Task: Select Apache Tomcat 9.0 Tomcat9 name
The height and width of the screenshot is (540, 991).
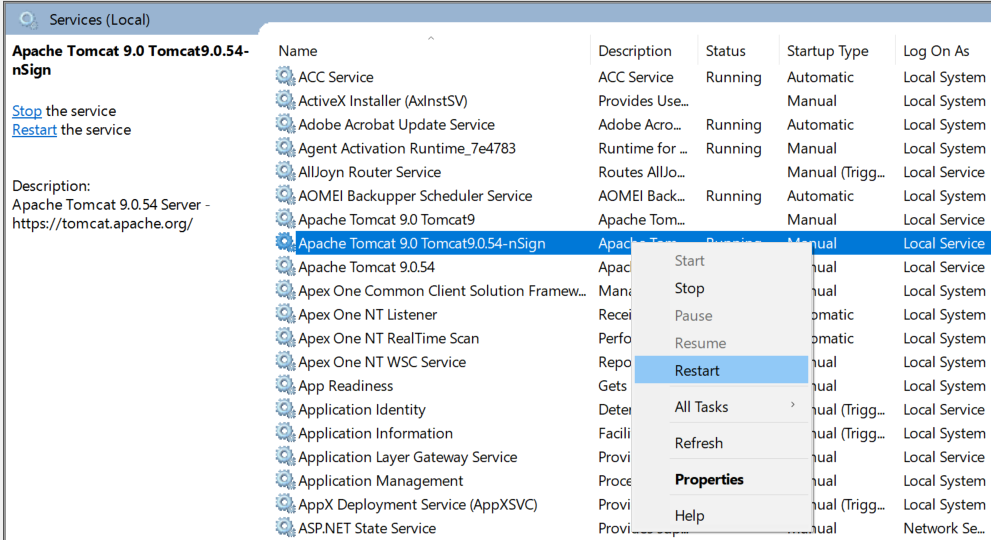Action: pyautogui.click(x=386, y=219)
